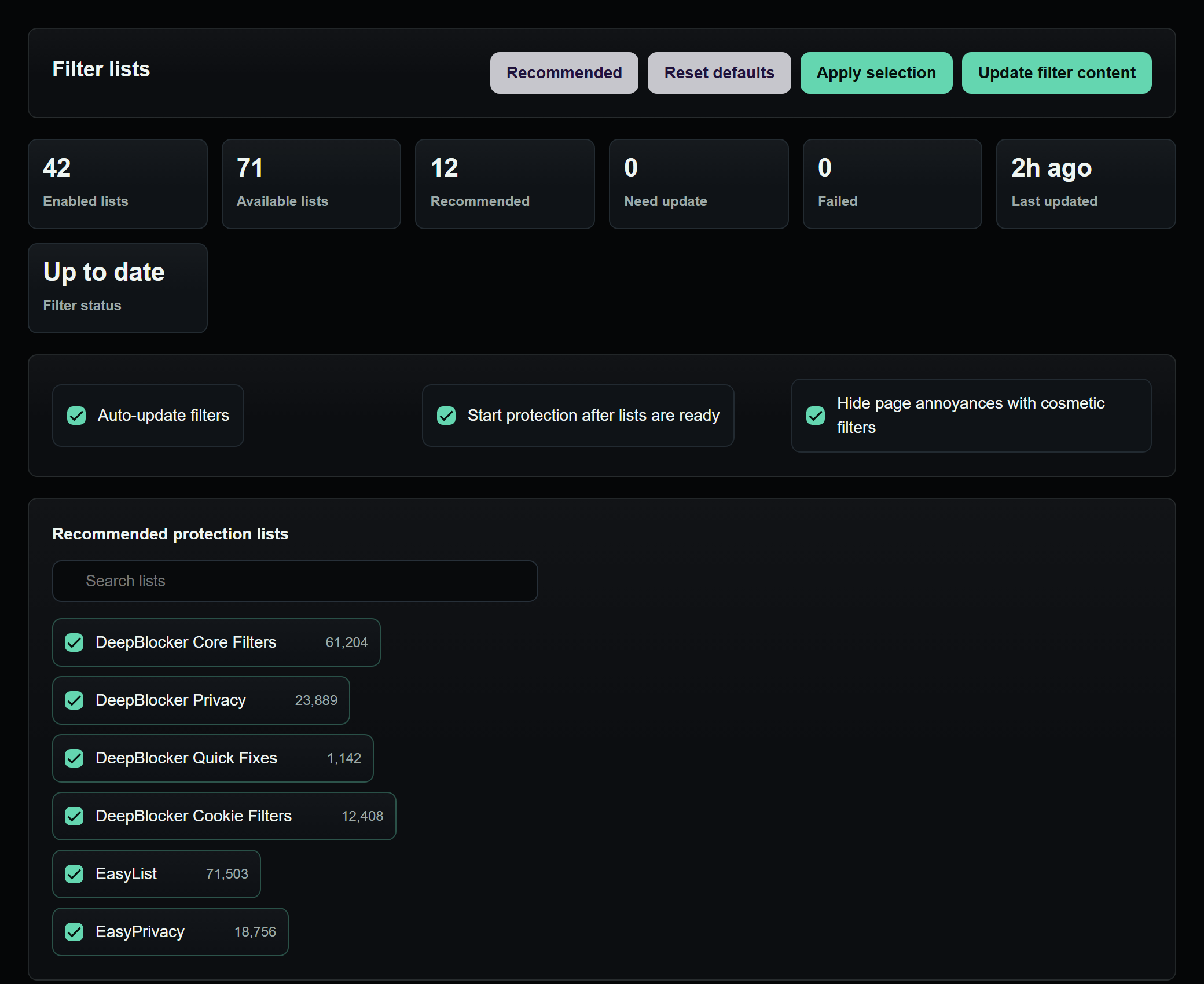Click the 18,756 rule count
Viewport: 1204px width, 984px height.
pyautogui.click(x=255, y=932)
